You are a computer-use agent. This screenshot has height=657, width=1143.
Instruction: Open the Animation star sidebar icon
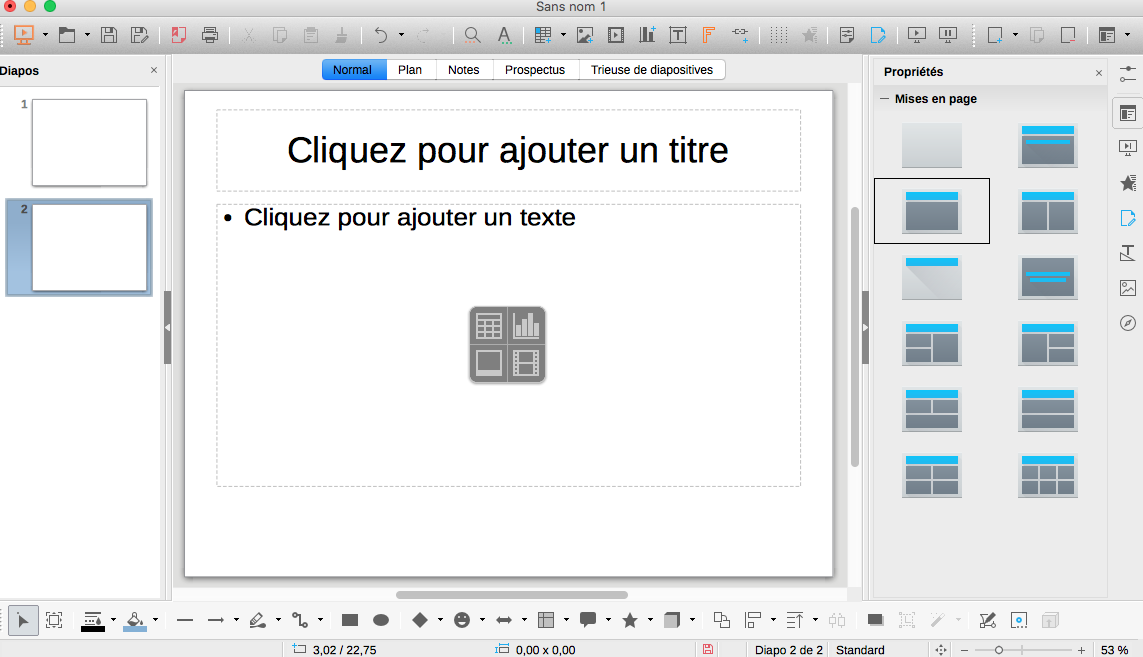1128,183
